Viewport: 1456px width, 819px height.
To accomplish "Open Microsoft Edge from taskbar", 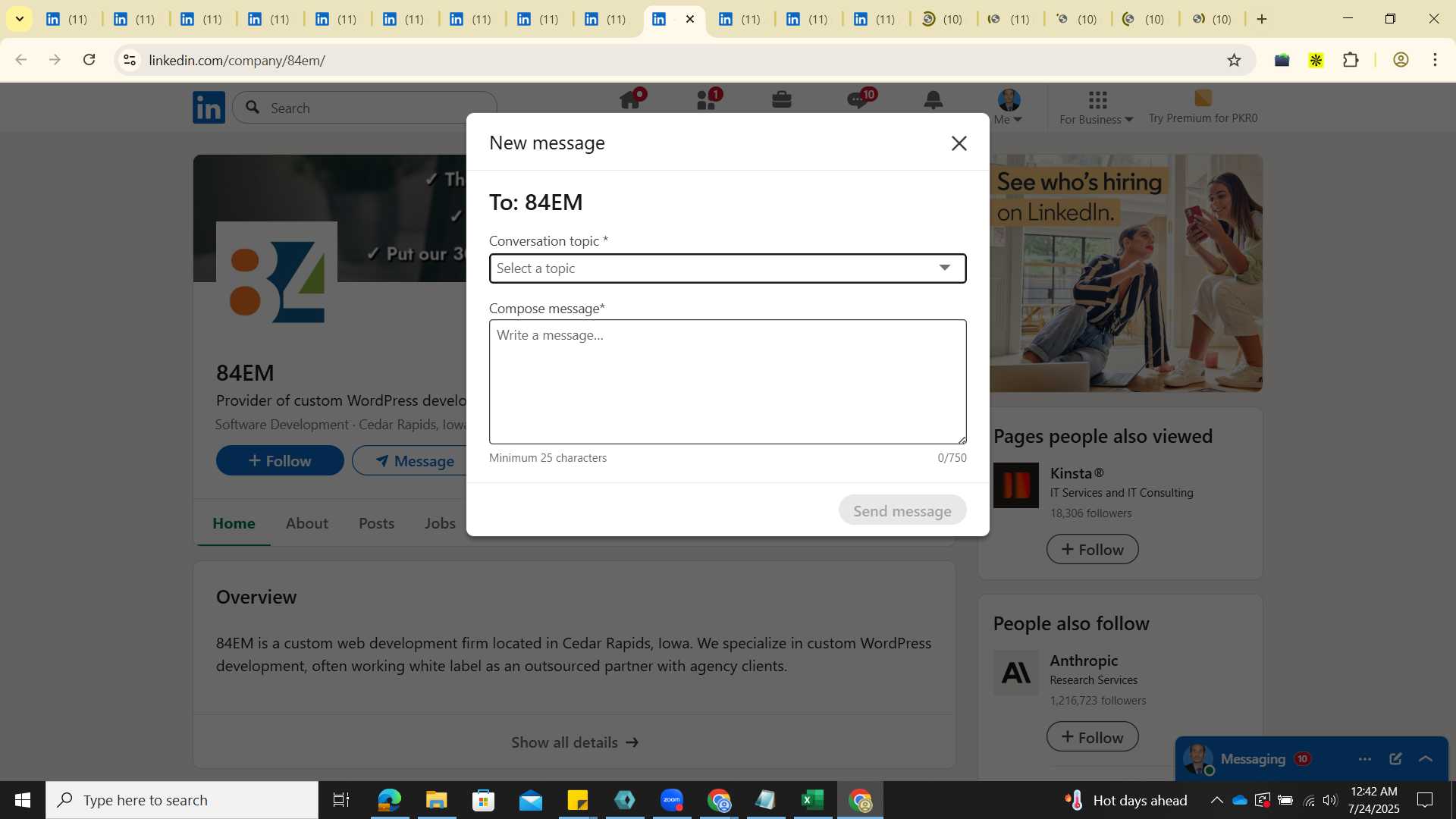I will coord(389,800).
